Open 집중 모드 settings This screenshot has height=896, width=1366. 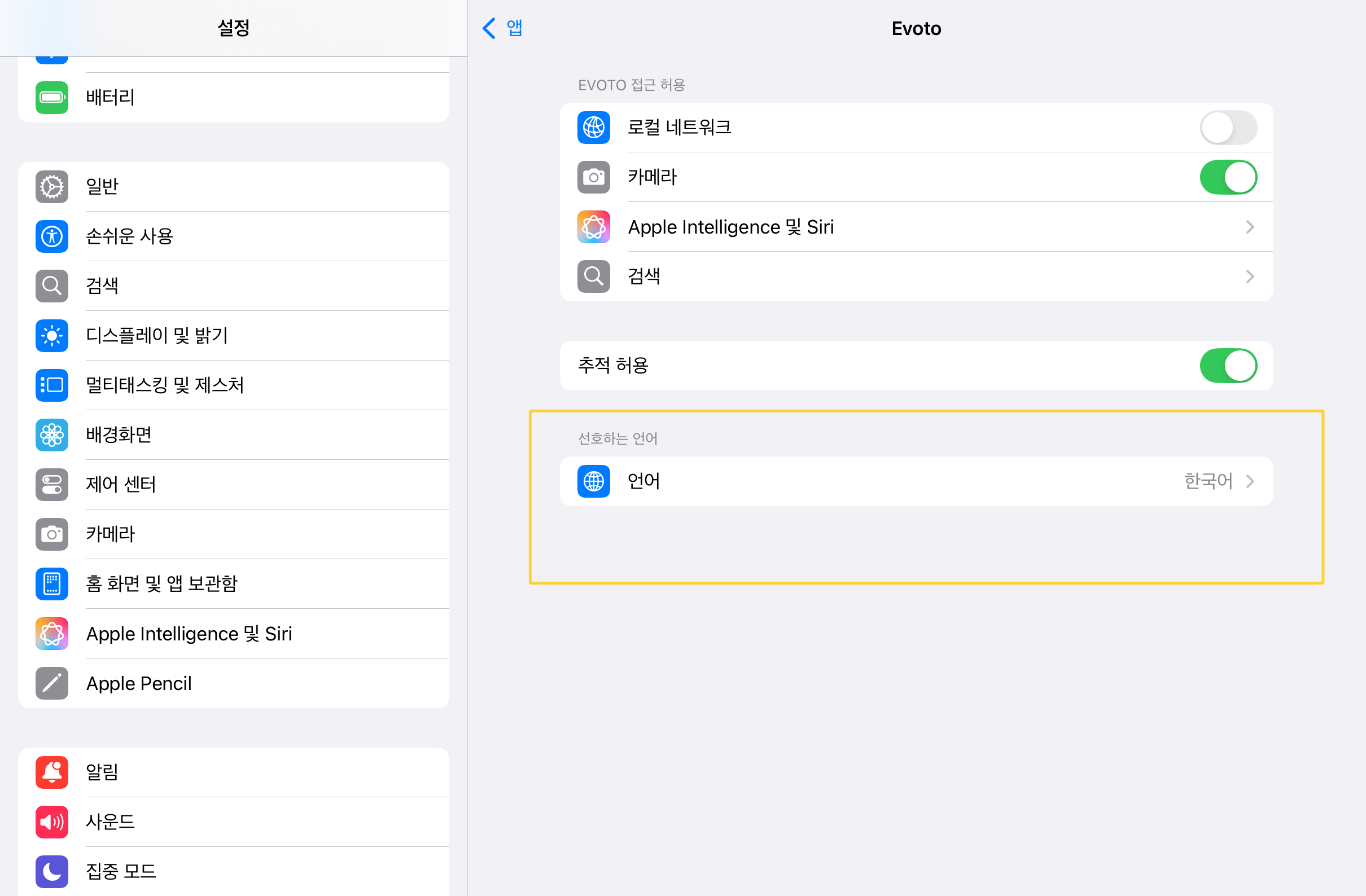point(234,872)
